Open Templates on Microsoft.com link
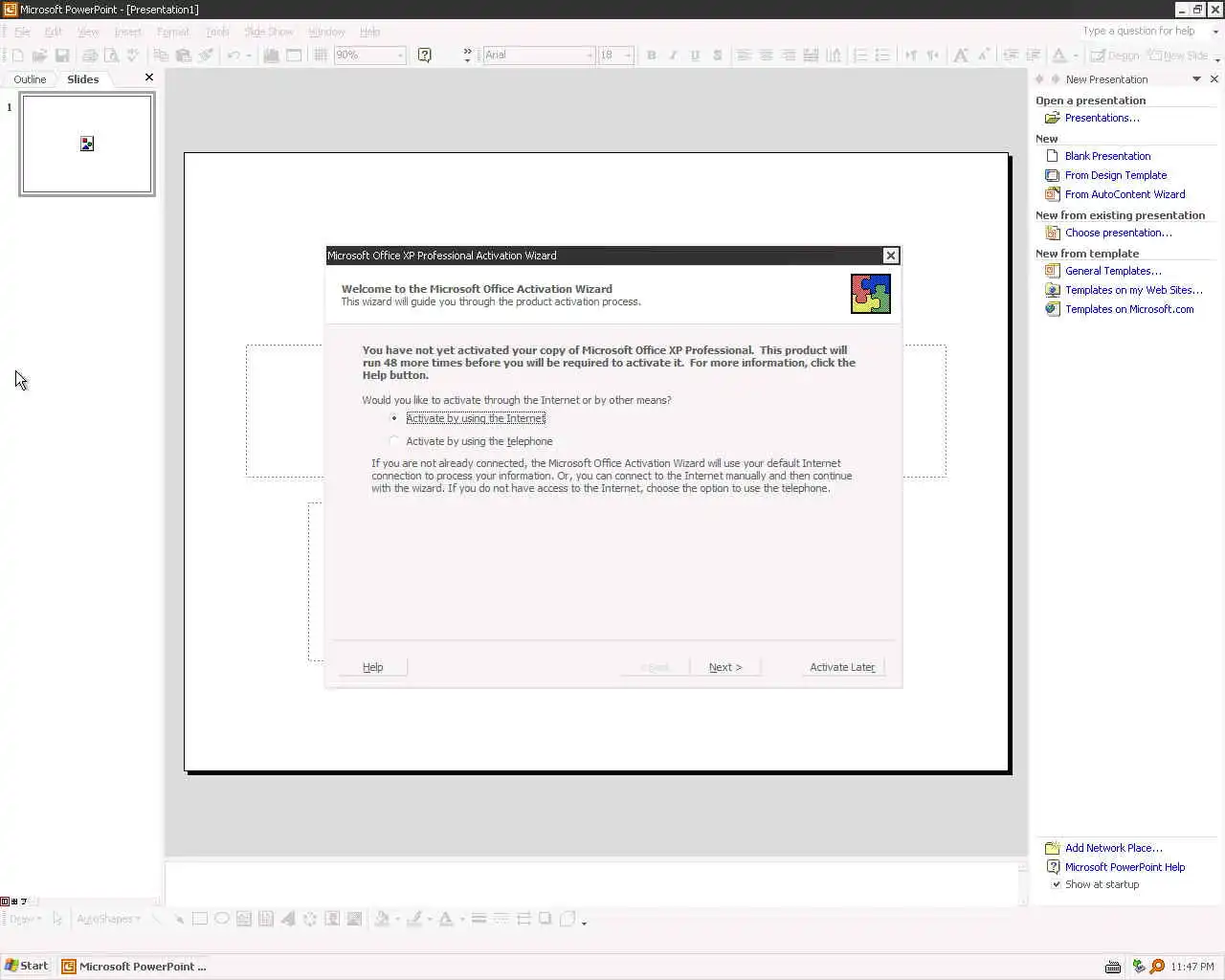Screen dimensions: 1225x980 click(1129, 309)
